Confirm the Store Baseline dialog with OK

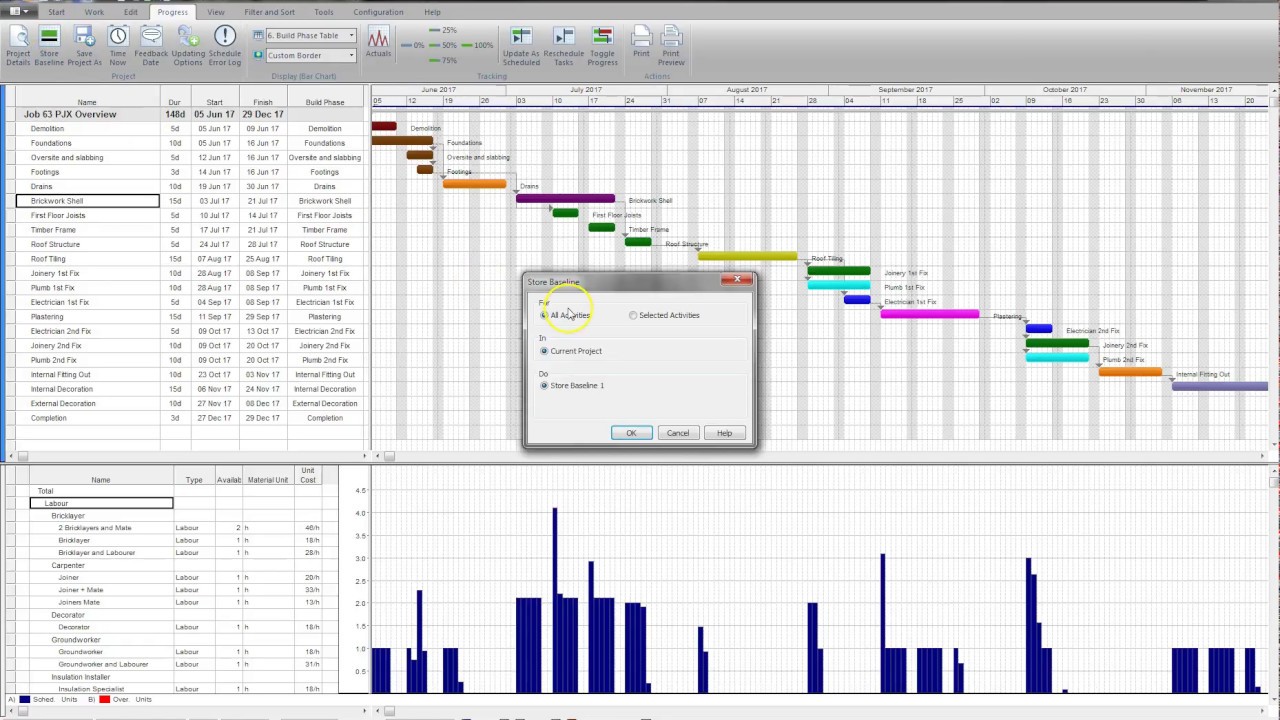tap(631, 433)
